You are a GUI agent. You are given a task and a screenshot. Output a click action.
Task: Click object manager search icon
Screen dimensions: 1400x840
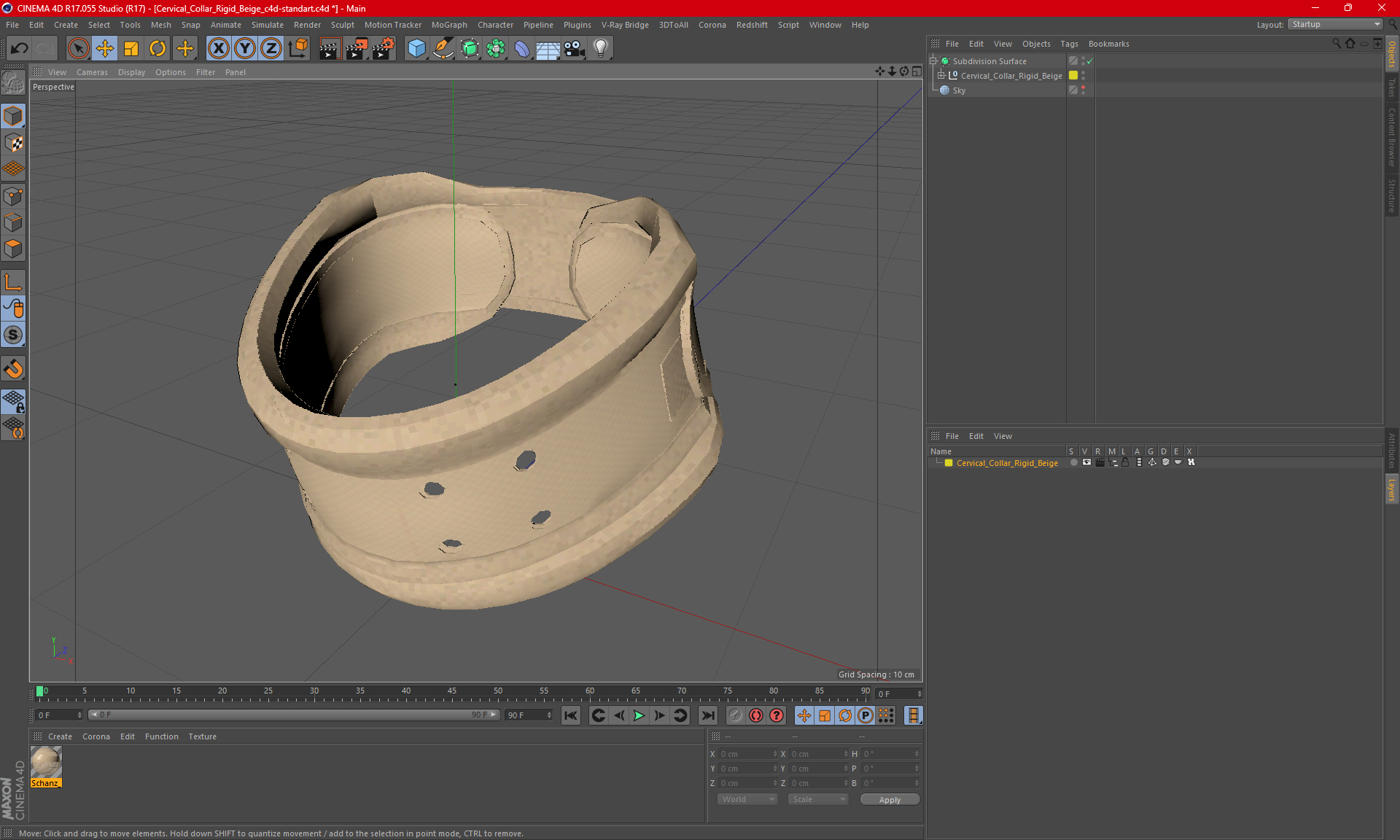click(1336, 44)
